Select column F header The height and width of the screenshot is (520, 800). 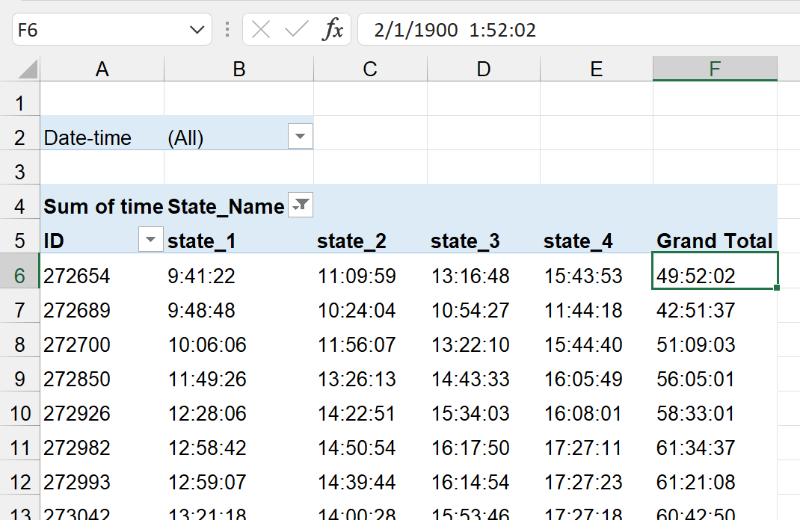714,69
